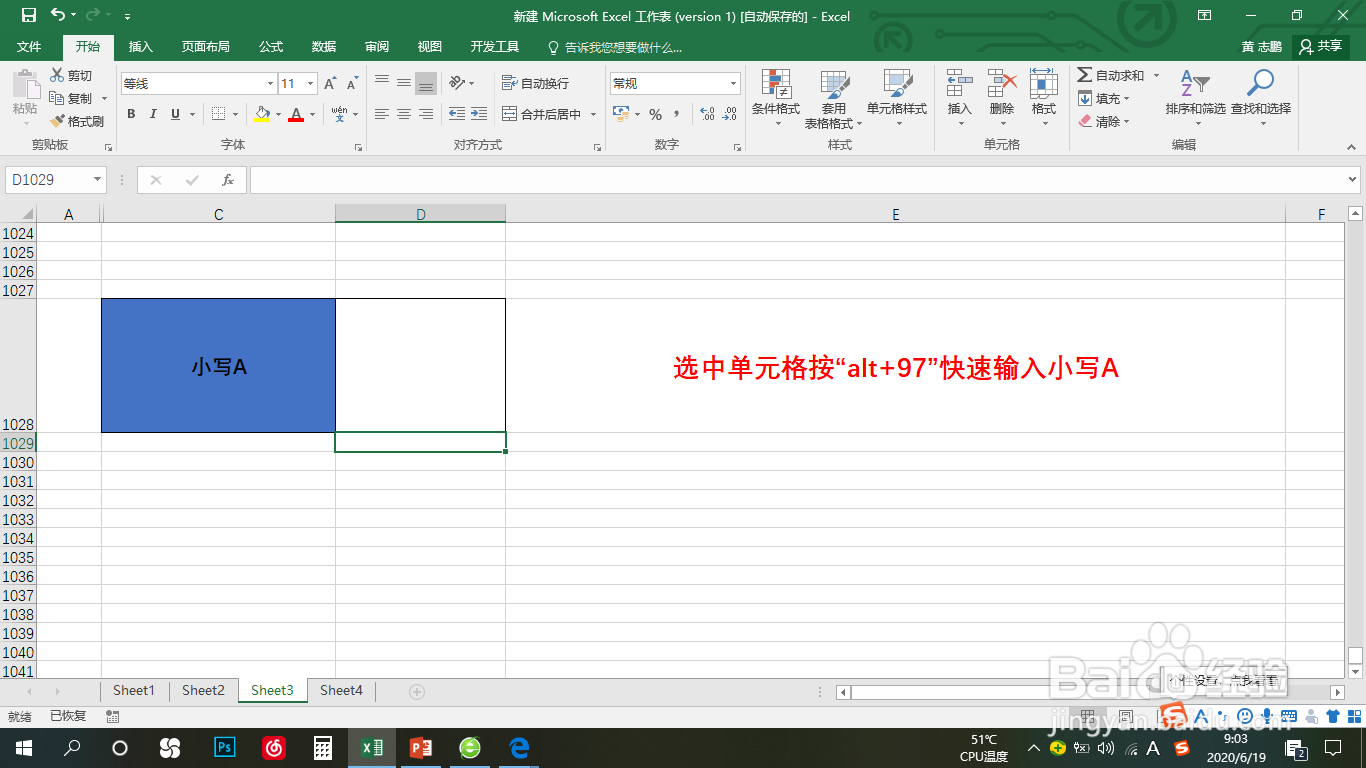This screenshot has height=768, width=1366.
Task: Add a new sheet with plus icon
Action: coord(417,691)
